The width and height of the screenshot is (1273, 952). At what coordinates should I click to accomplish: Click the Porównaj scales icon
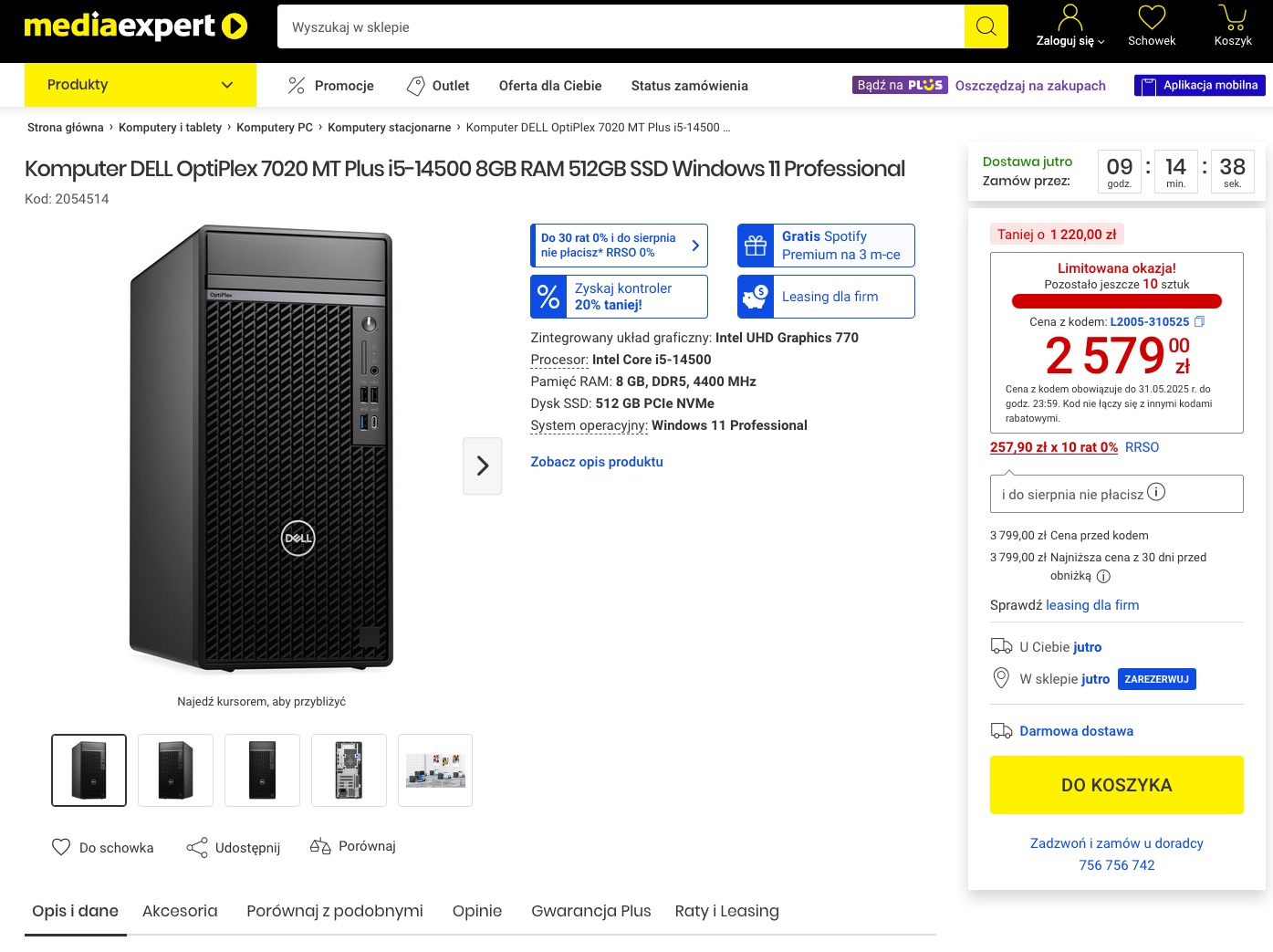coord(320,846)
